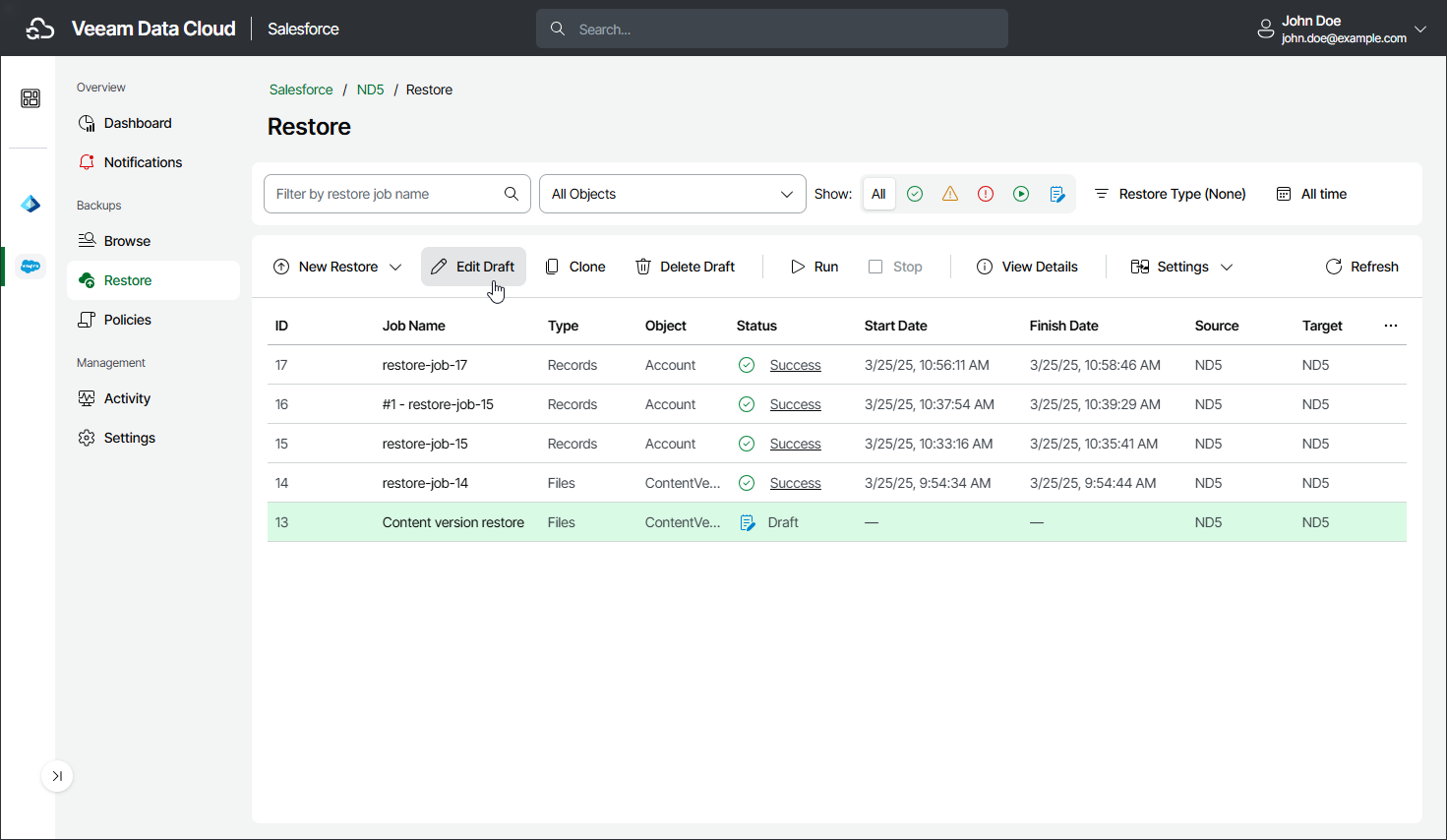This screenshot has width=1447, height=840.
Task: Sort by ID column header
Action: pyautogui.click(x=281, y=326)
